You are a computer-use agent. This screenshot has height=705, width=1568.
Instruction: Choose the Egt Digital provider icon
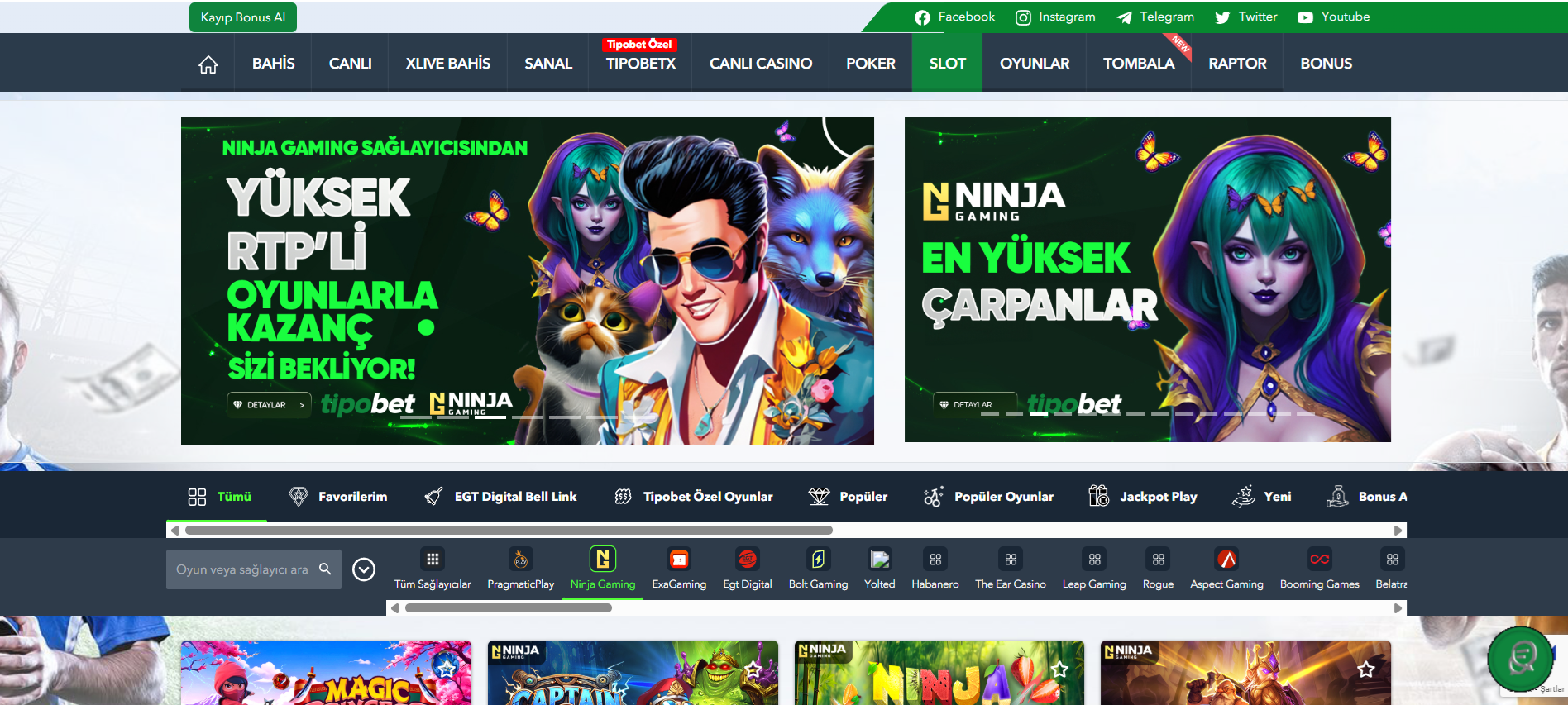click(747, 560)
